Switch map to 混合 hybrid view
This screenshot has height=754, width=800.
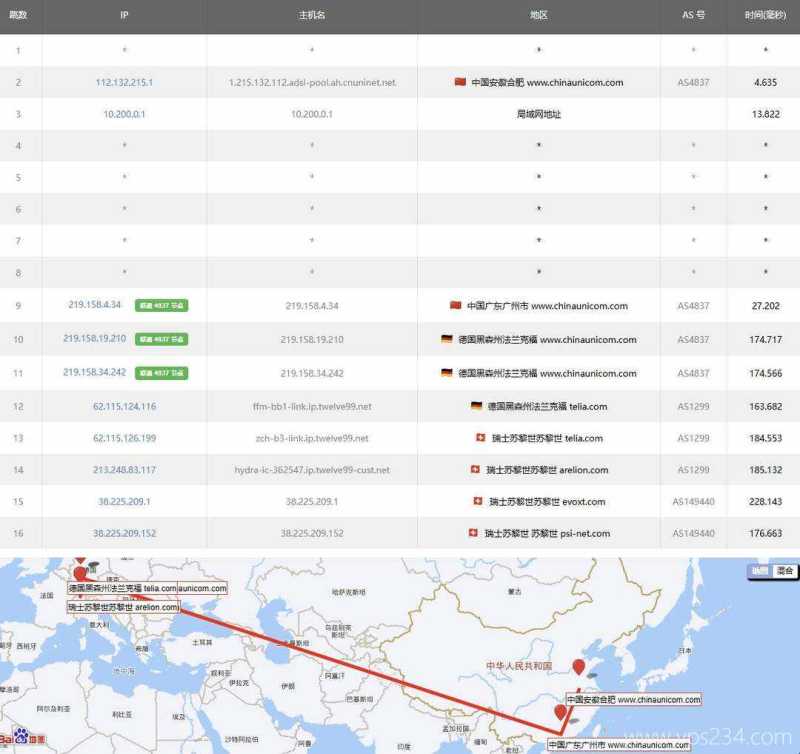pyautogui.click(x=785, y=571)
